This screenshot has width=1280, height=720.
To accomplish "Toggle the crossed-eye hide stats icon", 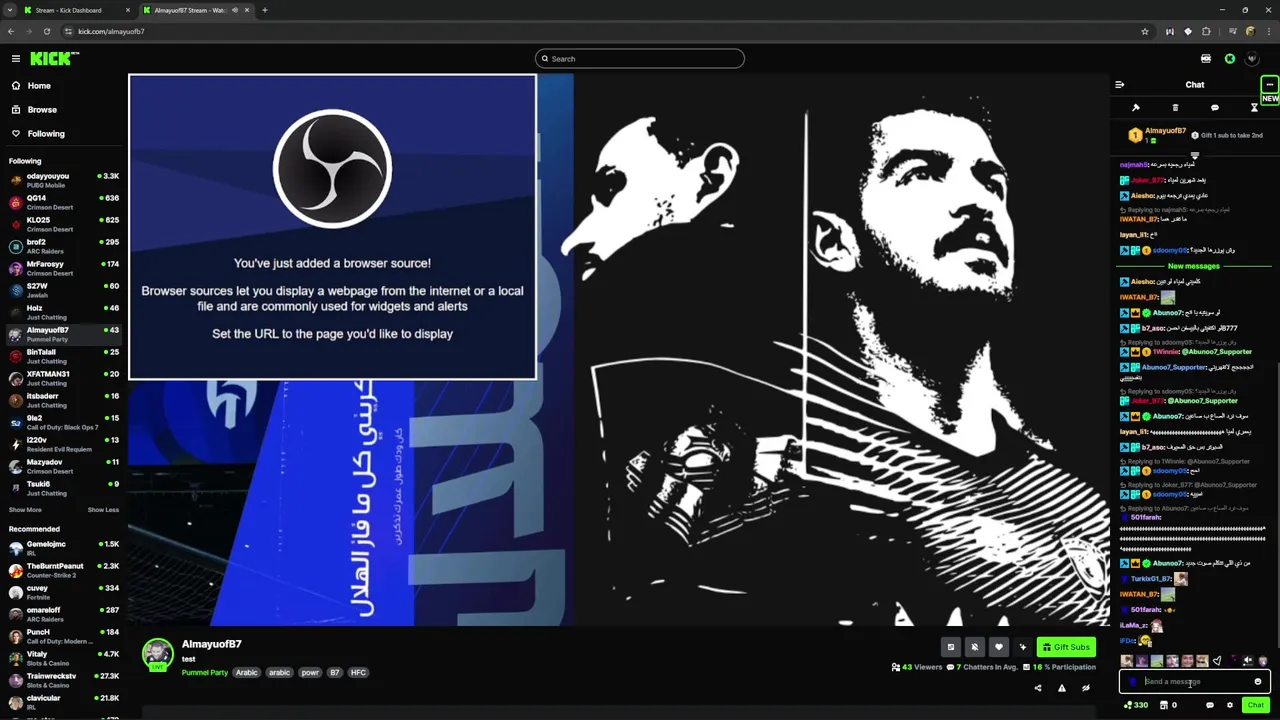I will [x=1085, y=688].
